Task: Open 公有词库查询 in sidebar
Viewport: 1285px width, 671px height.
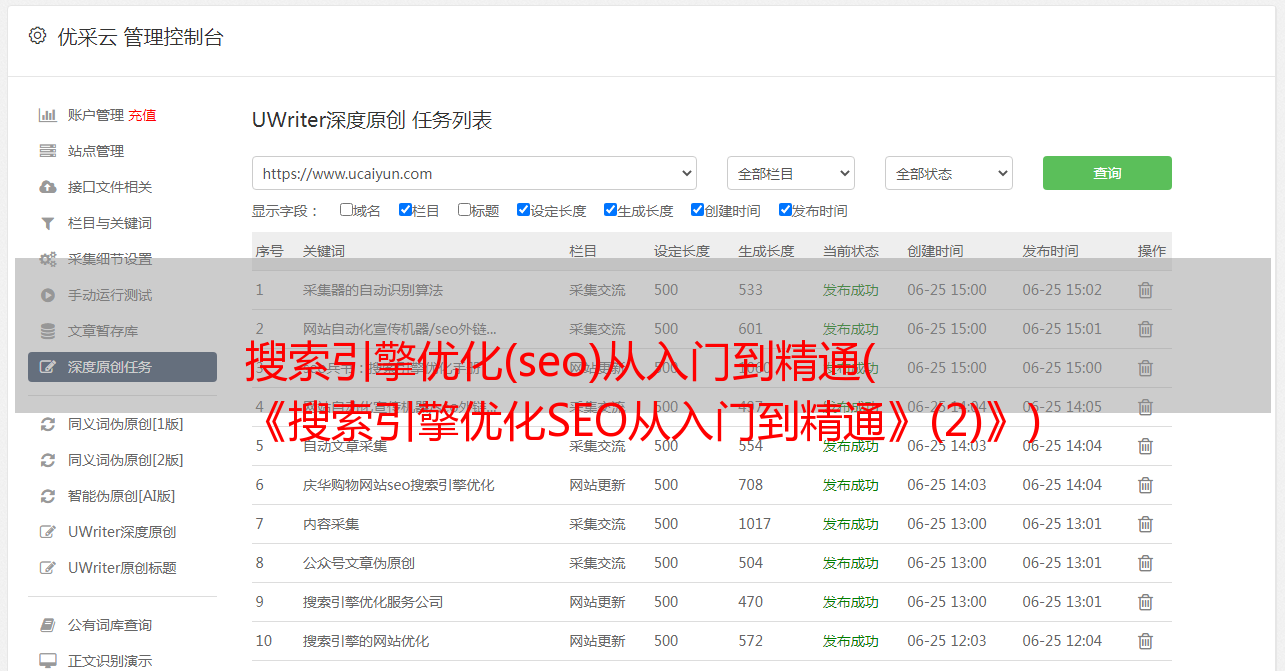Action: click(x=110, y=625)
